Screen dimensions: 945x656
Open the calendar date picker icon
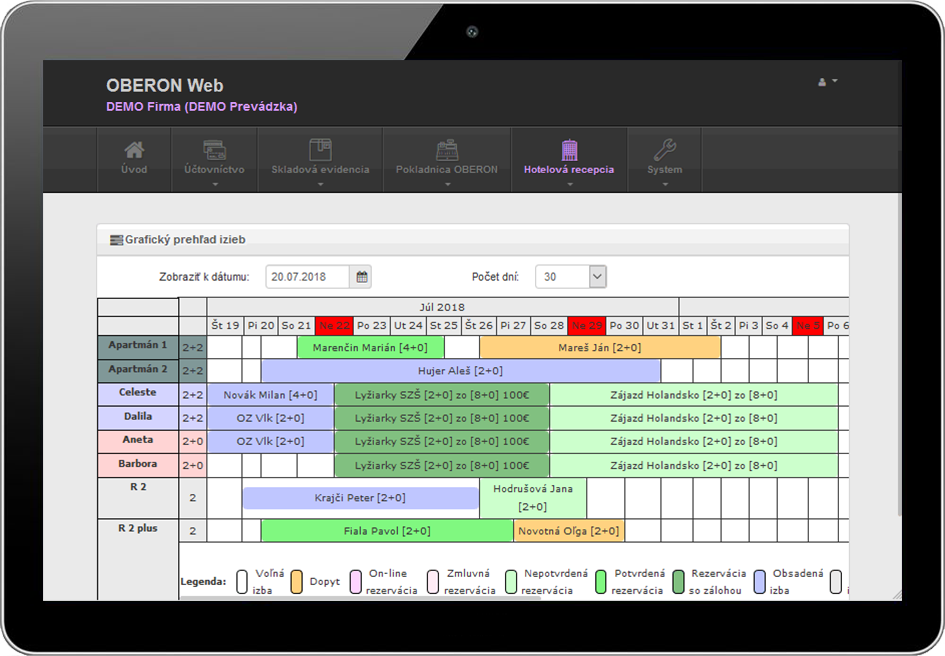coord(362,277)
